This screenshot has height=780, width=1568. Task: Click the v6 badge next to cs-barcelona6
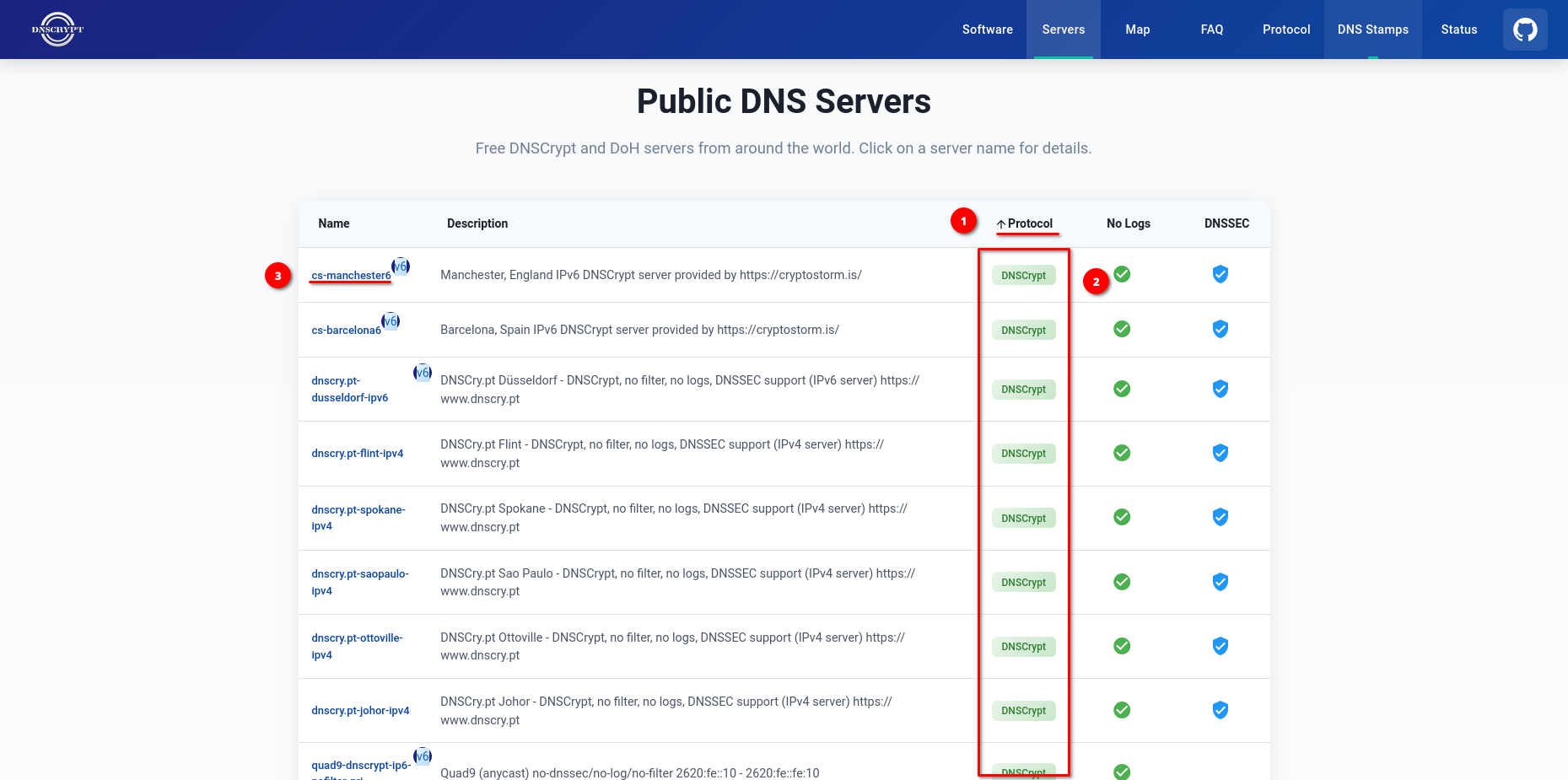(x=391, y=321)
